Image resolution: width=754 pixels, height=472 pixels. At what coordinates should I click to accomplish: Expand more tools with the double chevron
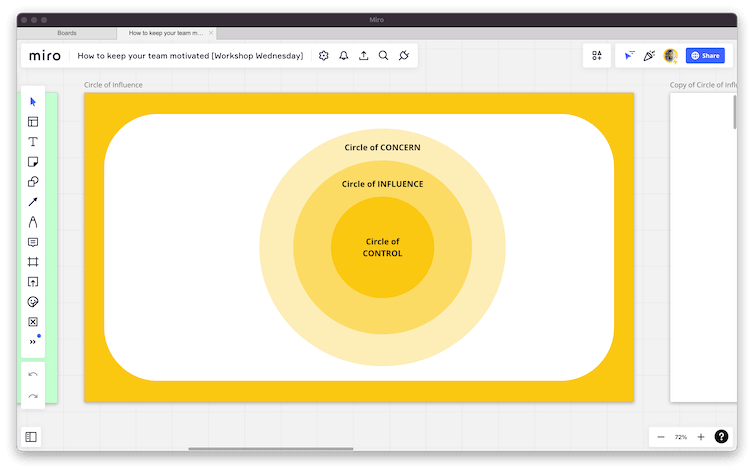point(33,342)
